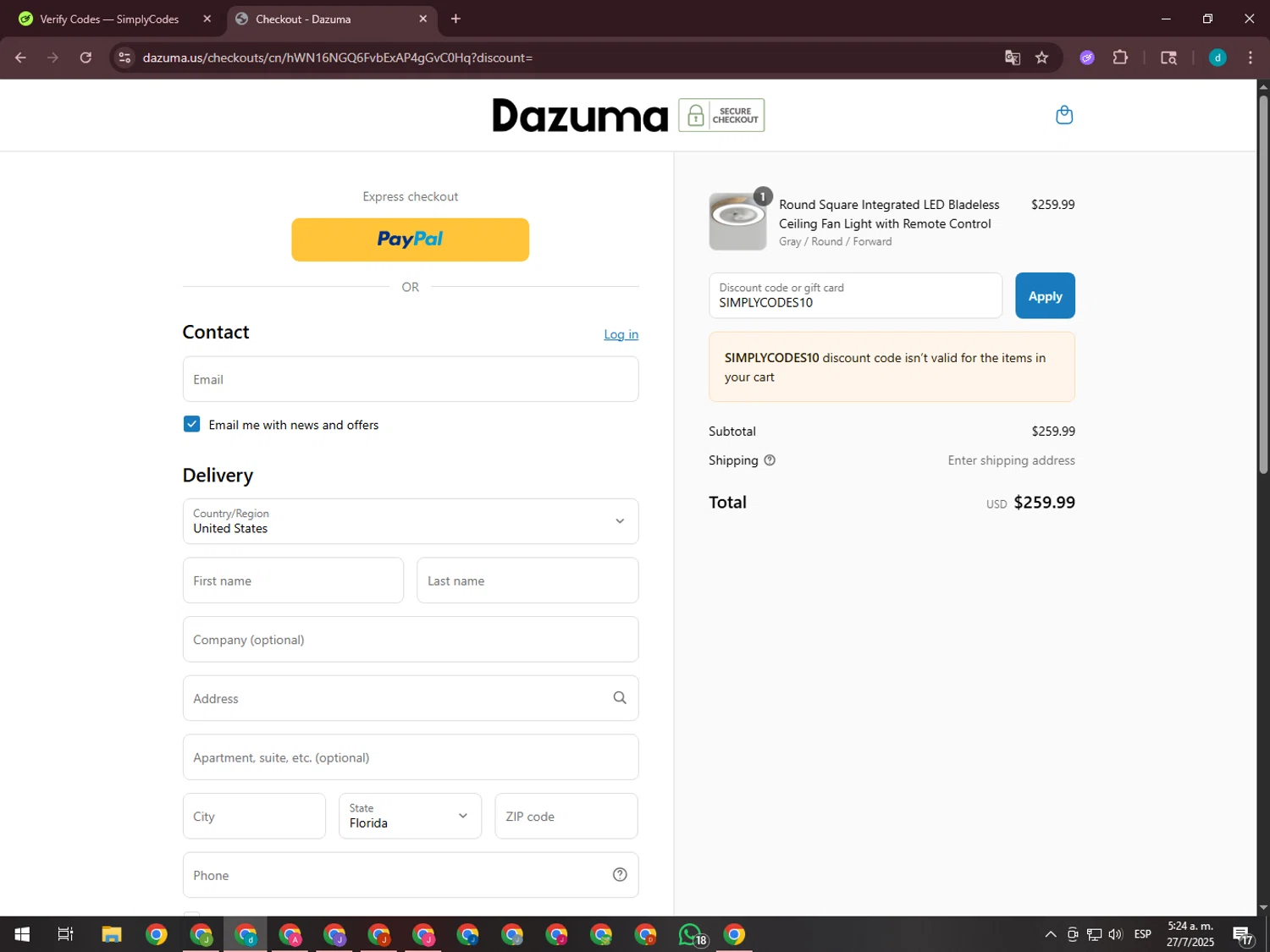1270x952 pixels.
Task: Click the taskbar clock and date
Action: (x=1190, y=934)
